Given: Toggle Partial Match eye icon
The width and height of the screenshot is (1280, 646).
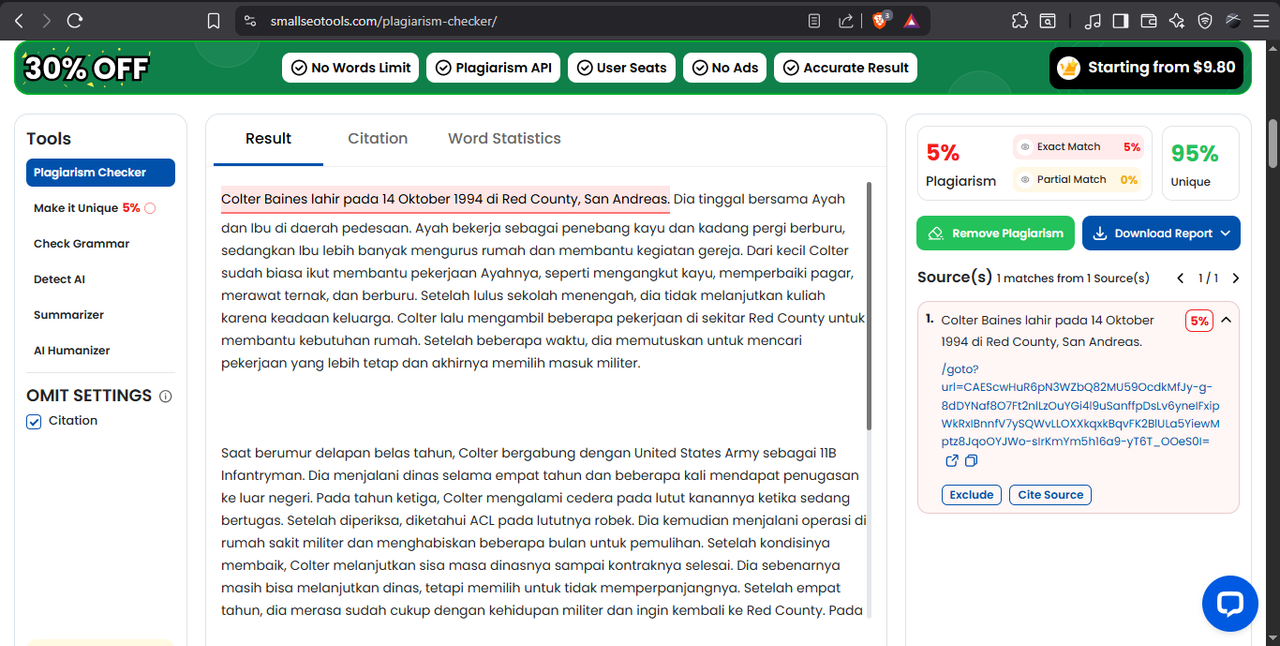Looking at the screenshot, I should tap(1024, 180).
